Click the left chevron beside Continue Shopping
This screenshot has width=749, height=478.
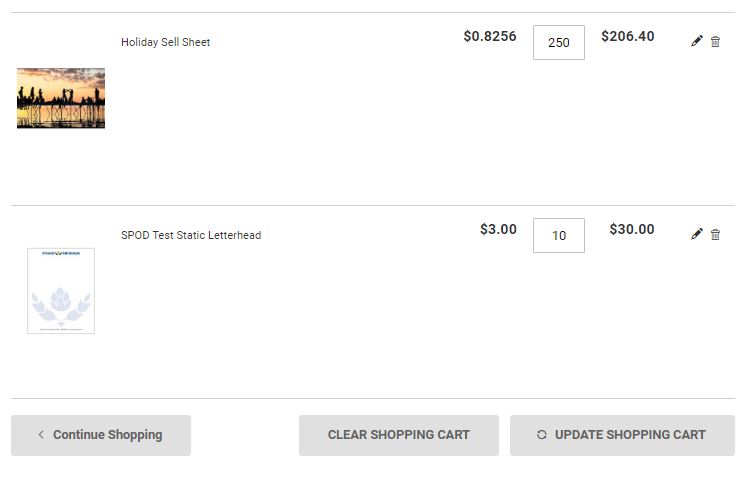pos(41,435)
